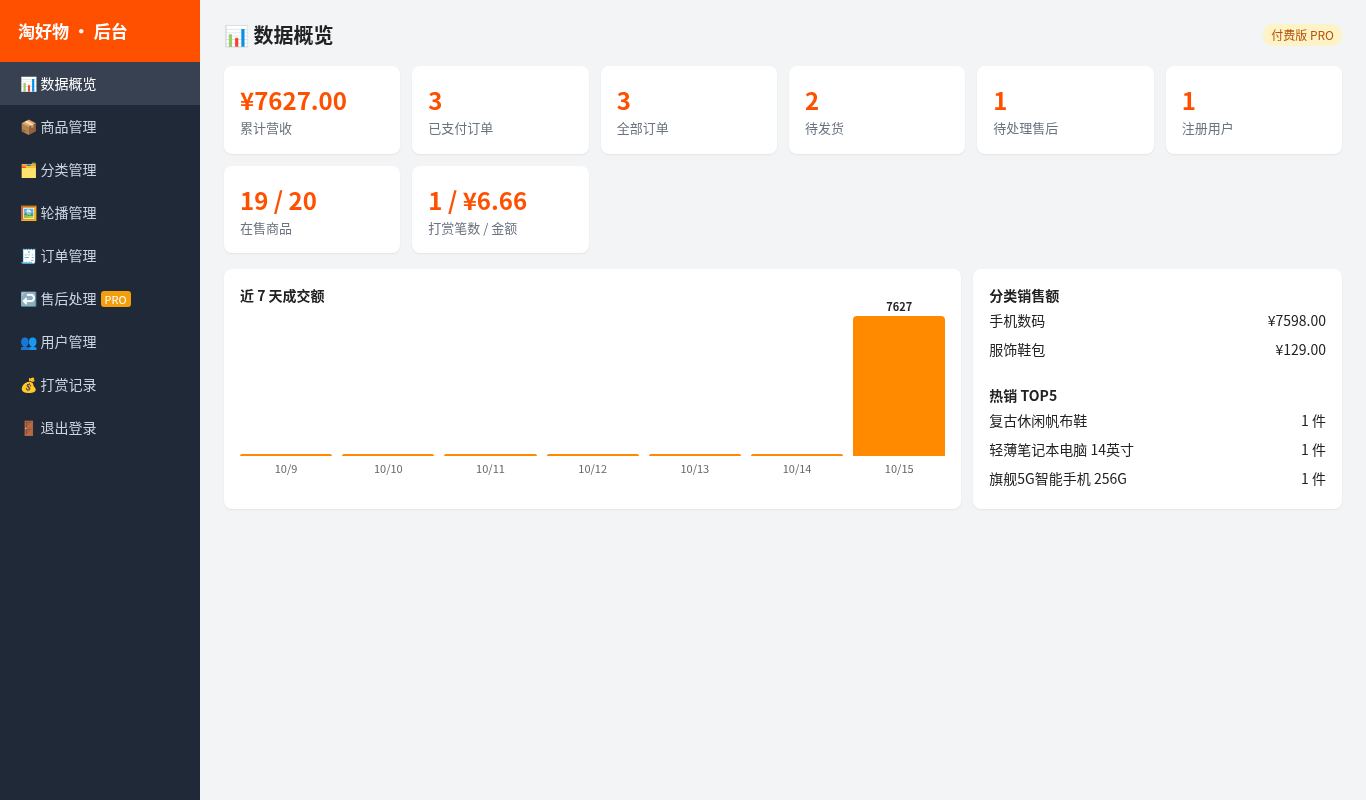The height and width of the screenshot is (800, 1366).
Task: Go to 商品管理 in the sidebar
Action: coord(100,127)
